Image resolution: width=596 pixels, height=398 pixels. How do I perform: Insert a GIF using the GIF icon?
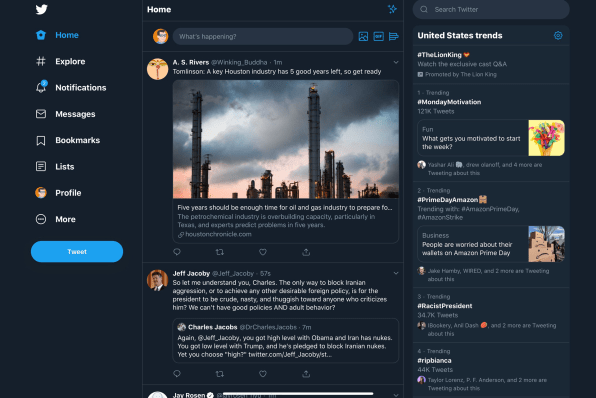379,36
